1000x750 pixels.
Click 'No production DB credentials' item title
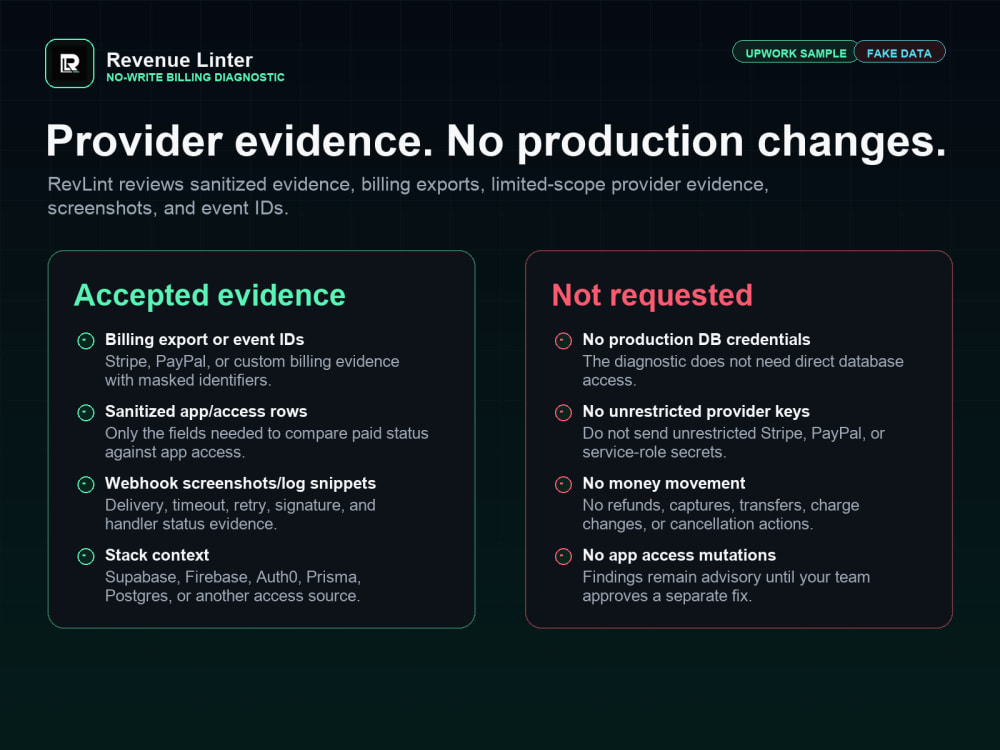click(x=696, y=339)
